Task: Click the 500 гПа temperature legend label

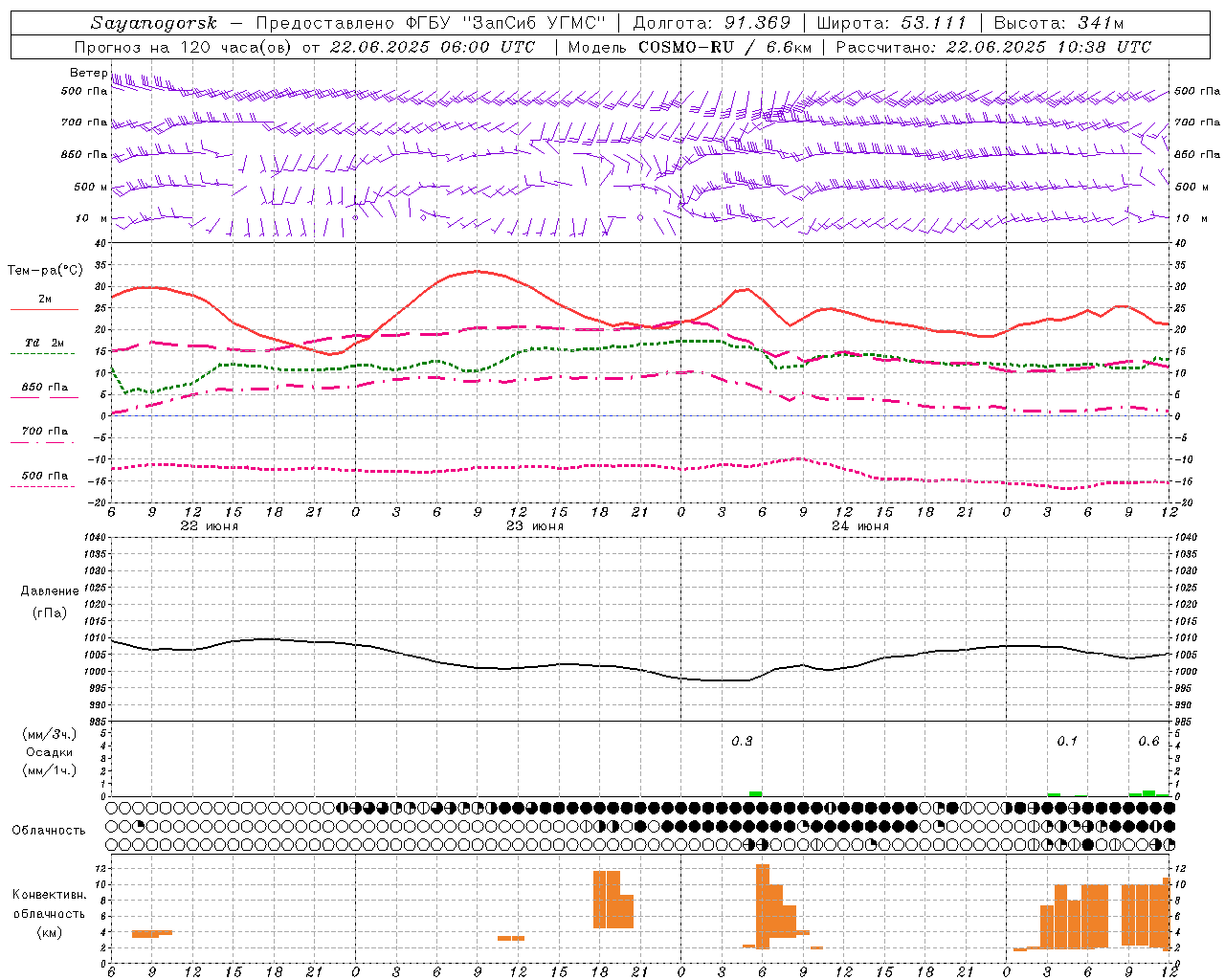Action: [x=45, y=475]
